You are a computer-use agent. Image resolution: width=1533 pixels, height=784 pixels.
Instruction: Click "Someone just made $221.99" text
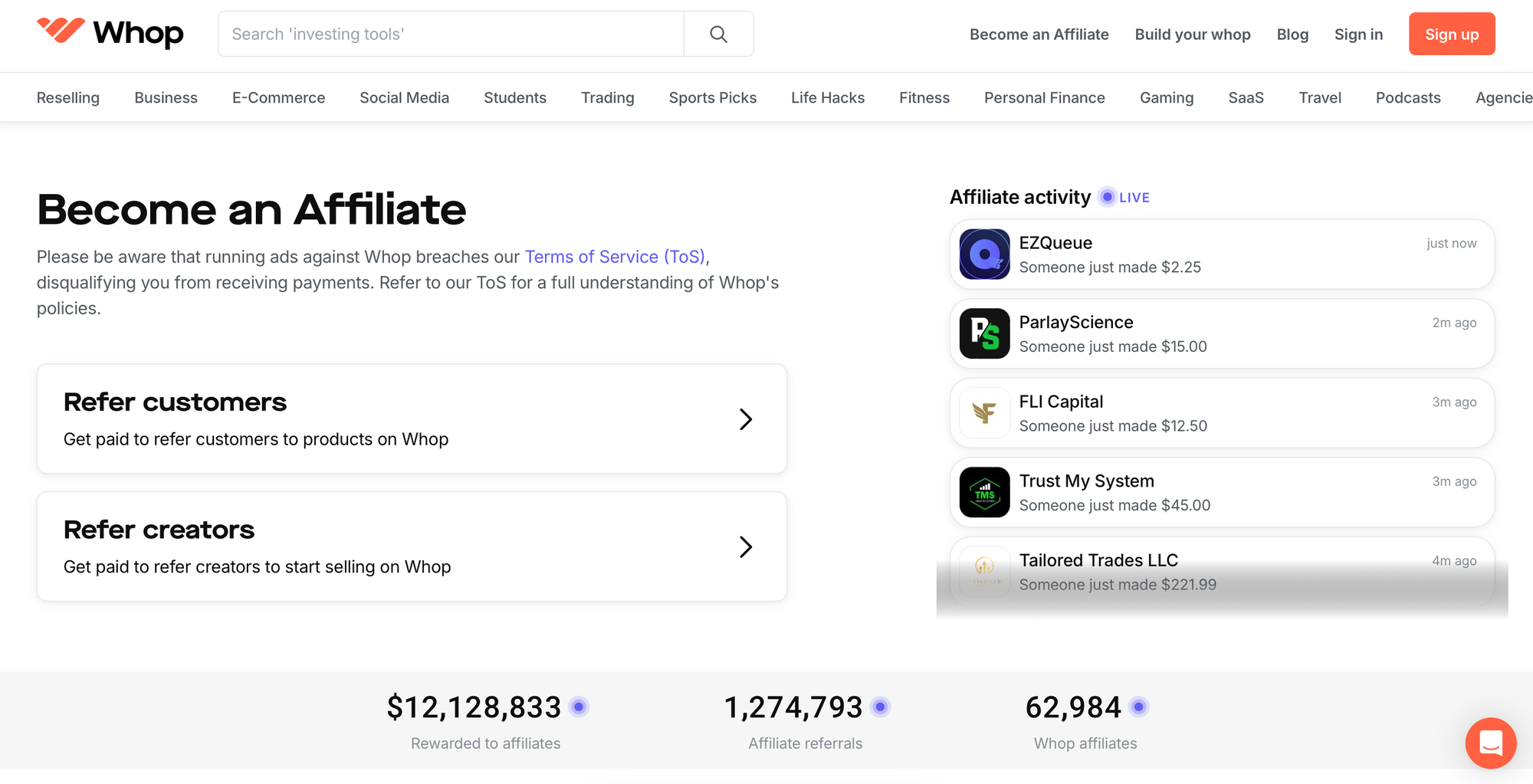(x=1118, y=584)
